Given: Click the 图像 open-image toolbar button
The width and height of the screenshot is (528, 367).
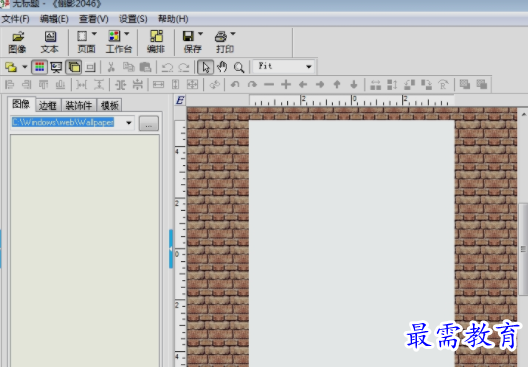Looking at the screenshot, I should coord(18,42).
